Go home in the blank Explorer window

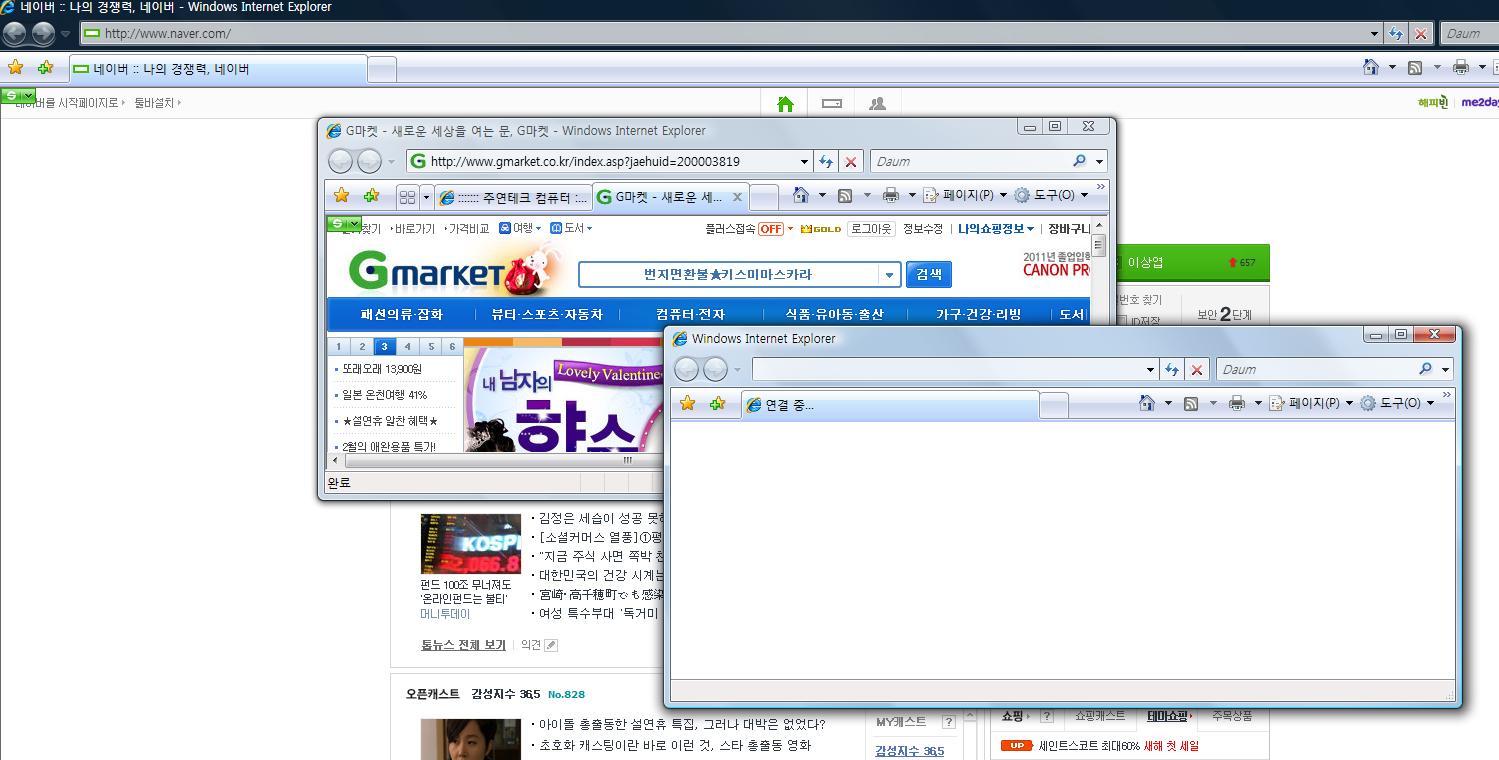(1147, 403)
